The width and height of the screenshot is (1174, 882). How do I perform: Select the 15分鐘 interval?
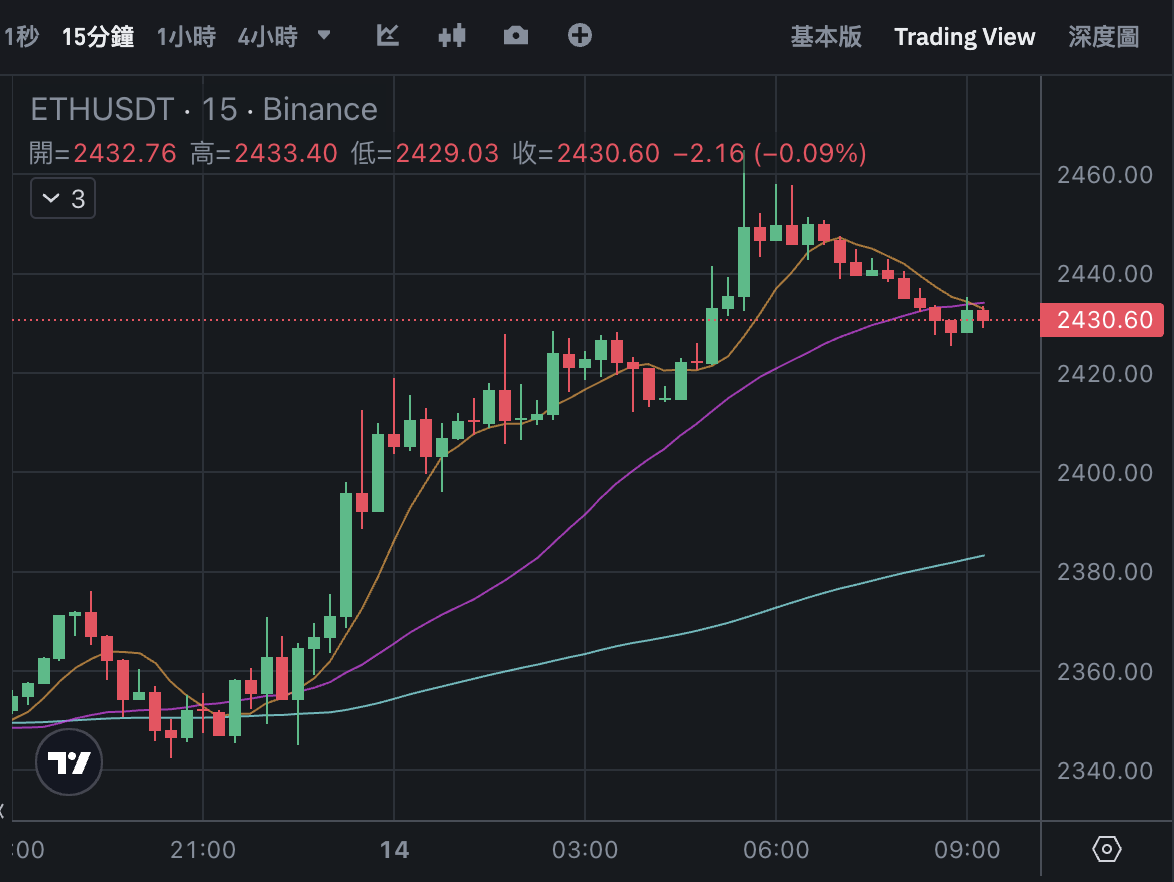(98, 37)
